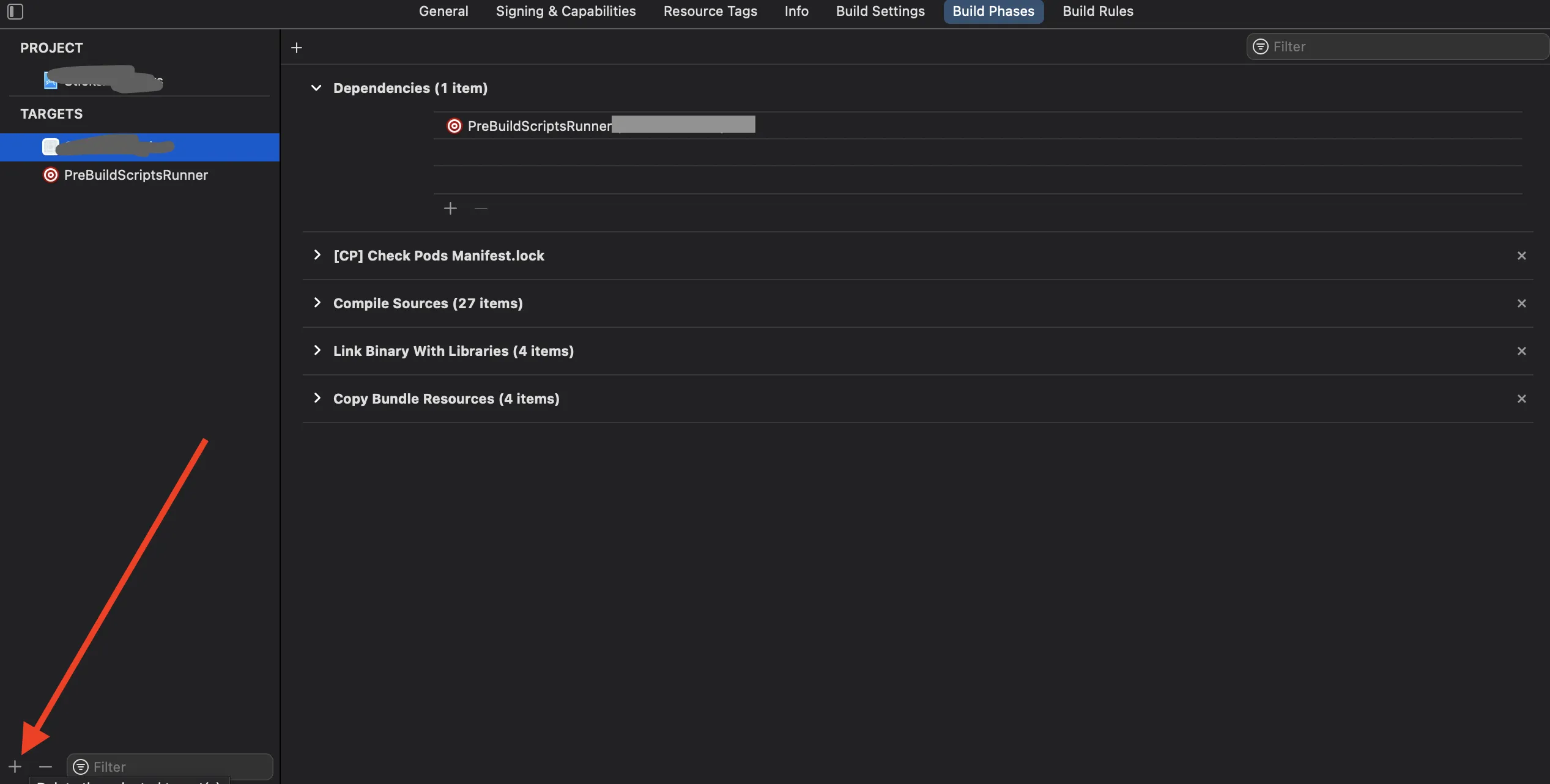Toggle the targets sidebar panel icon
The width and height of the screenshot is (1550, 784).
pyautogui.click(x=15, y=12)
